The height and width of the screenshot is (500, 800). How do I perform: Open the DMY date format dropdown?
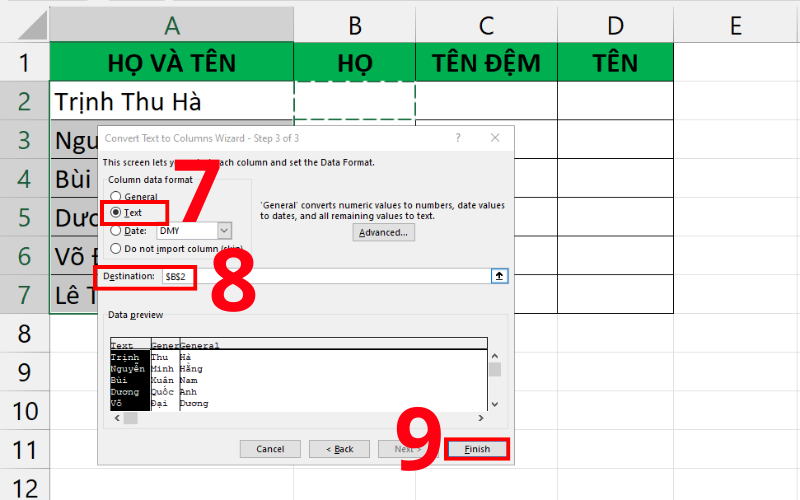224,231
